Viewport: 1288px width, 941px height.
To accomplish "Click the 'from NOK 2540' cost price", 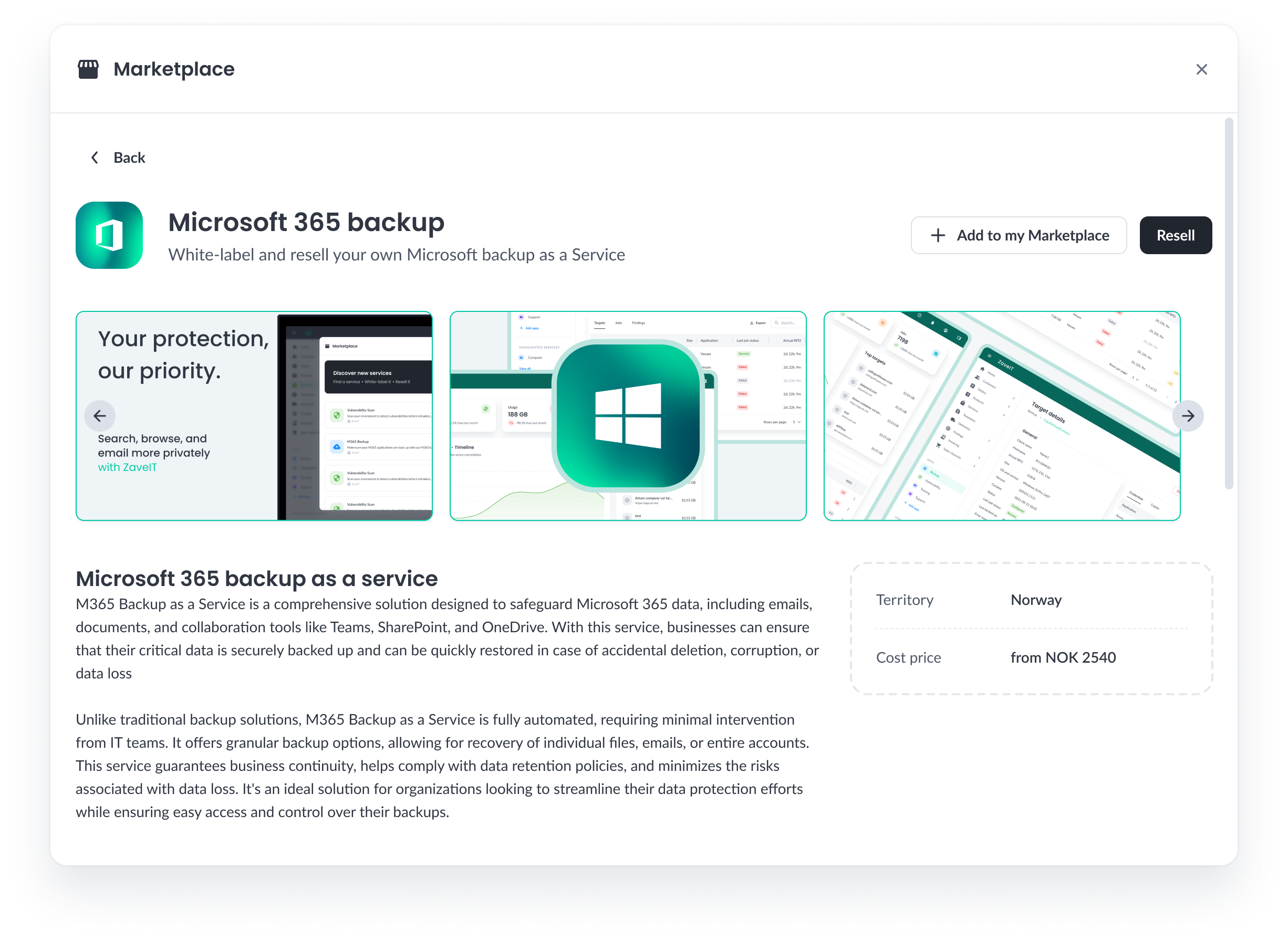I will pyautogui.click(x=1063, y=657).
